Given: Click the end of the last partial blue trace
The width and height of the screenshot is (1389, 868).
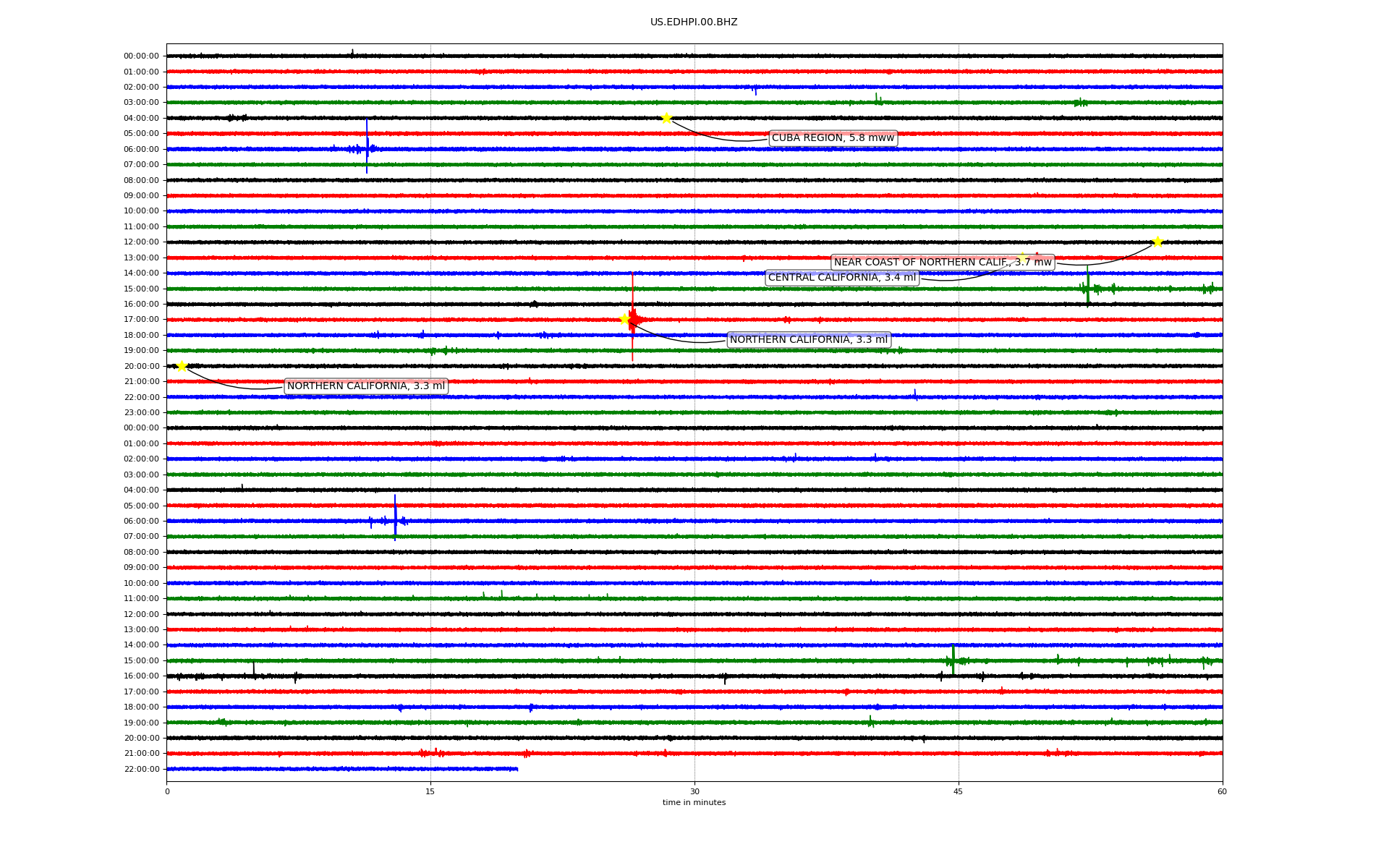Looking at the screenshot, I should (x=517, y=769).
